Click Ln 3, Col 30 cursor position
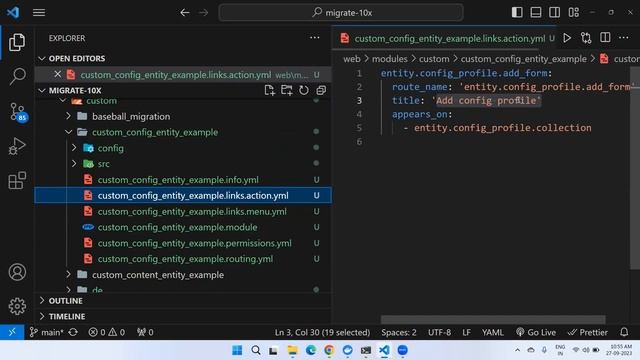Screen dimensions: 640x360 pyautogui.click(x=322, y=332)
